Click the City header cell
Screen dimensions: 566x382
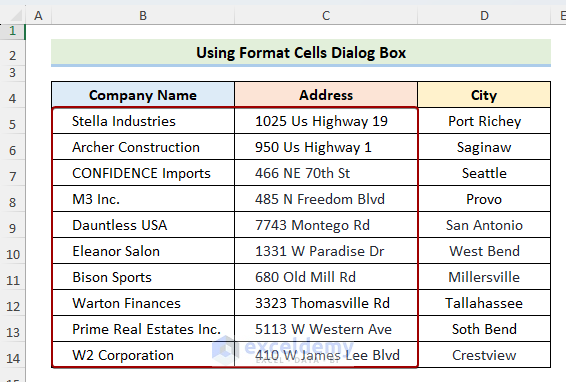484,95
